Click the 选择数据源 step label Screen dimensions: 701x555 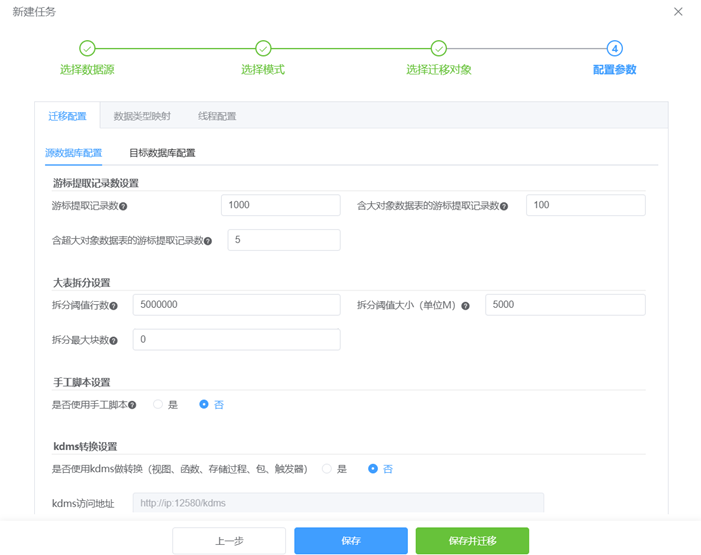[x=87, y=70]
